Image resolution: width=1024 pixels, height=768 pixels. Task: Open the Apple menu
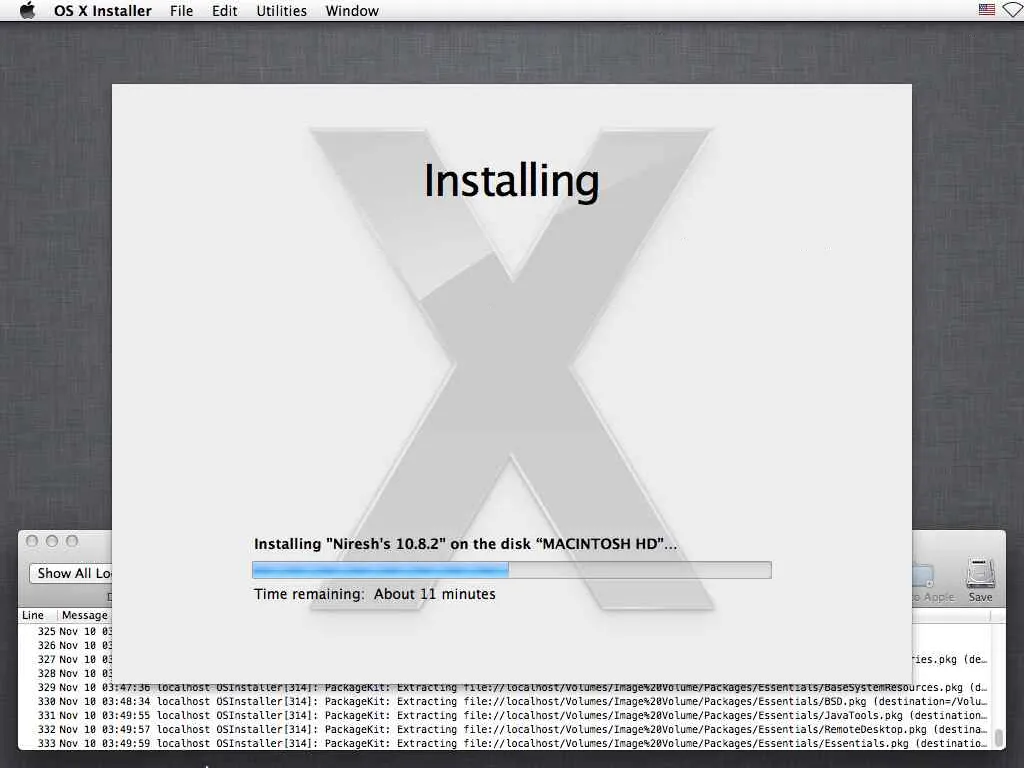(x=27, y=10)
